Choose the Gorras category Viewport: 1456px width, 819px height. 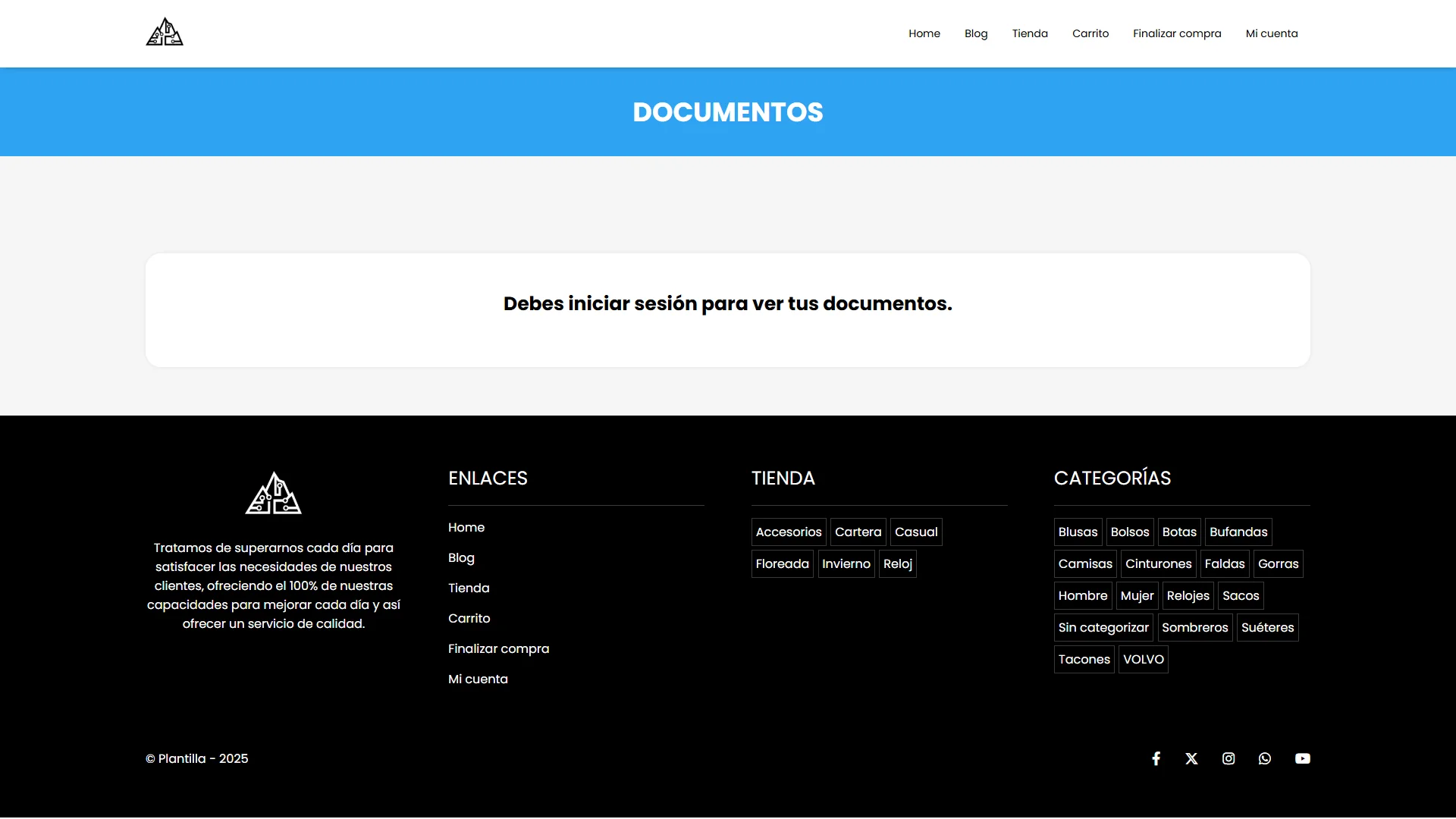pos(1279,563)
